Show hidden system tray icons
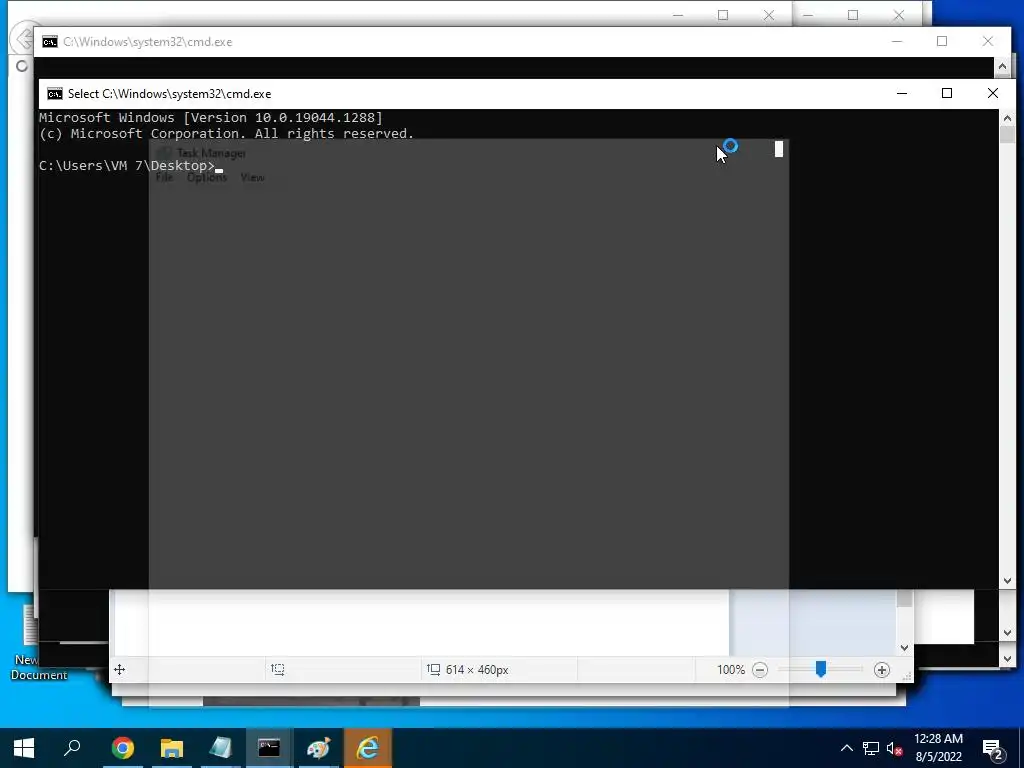This screenshot has width=1024, height=768. point(846,748)
